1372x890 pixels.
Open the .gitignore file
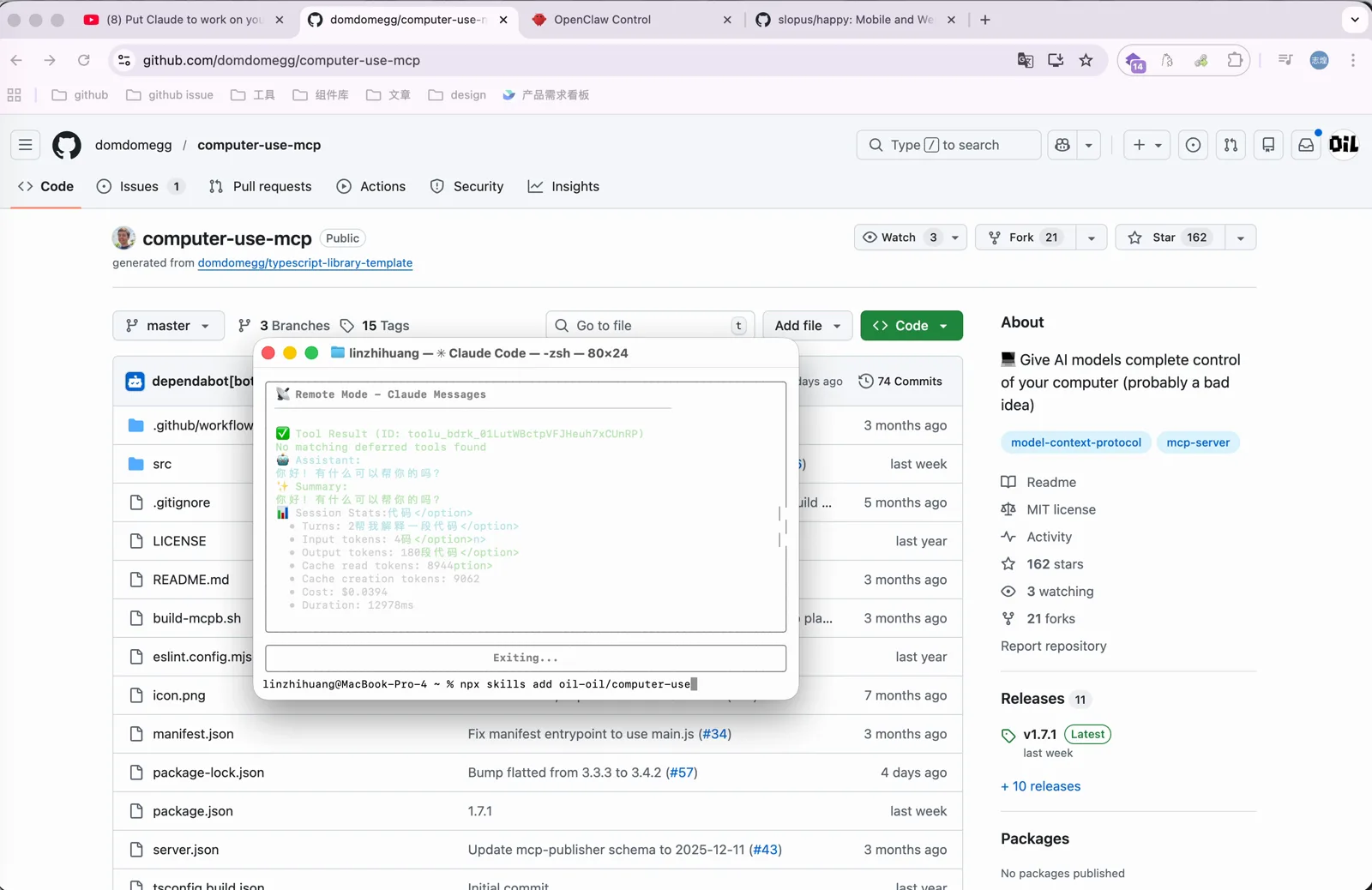182,502
